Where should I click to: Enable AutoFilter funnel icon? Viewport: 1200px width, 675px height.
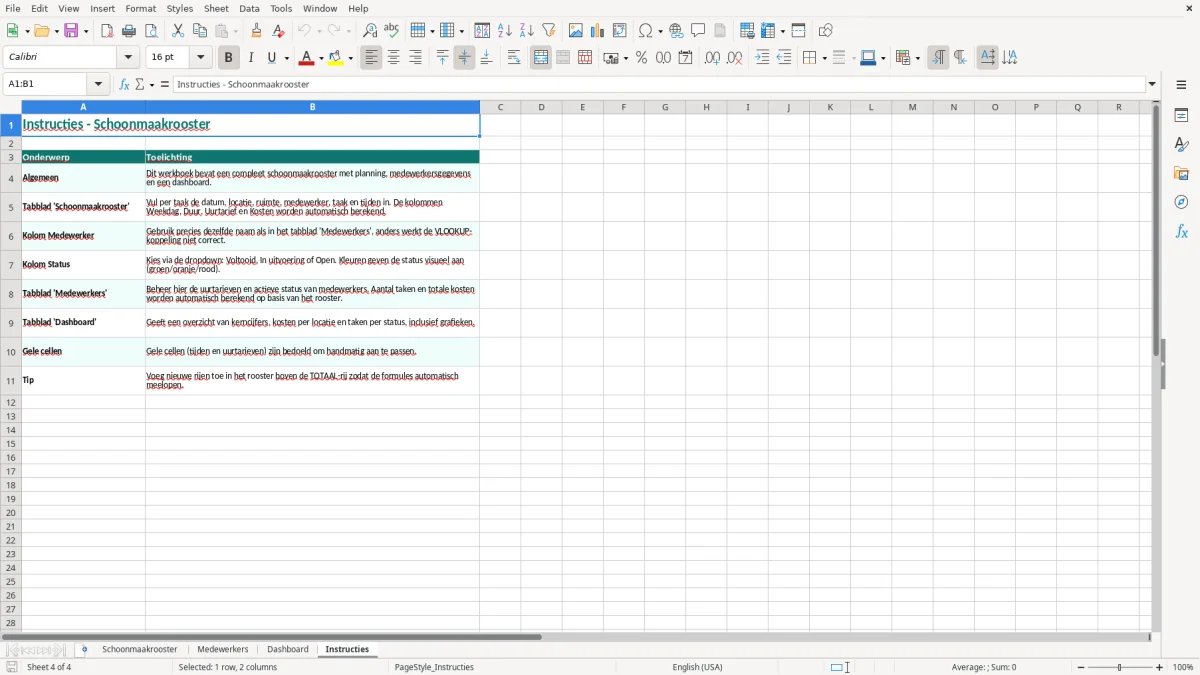(x=549, y=31)
